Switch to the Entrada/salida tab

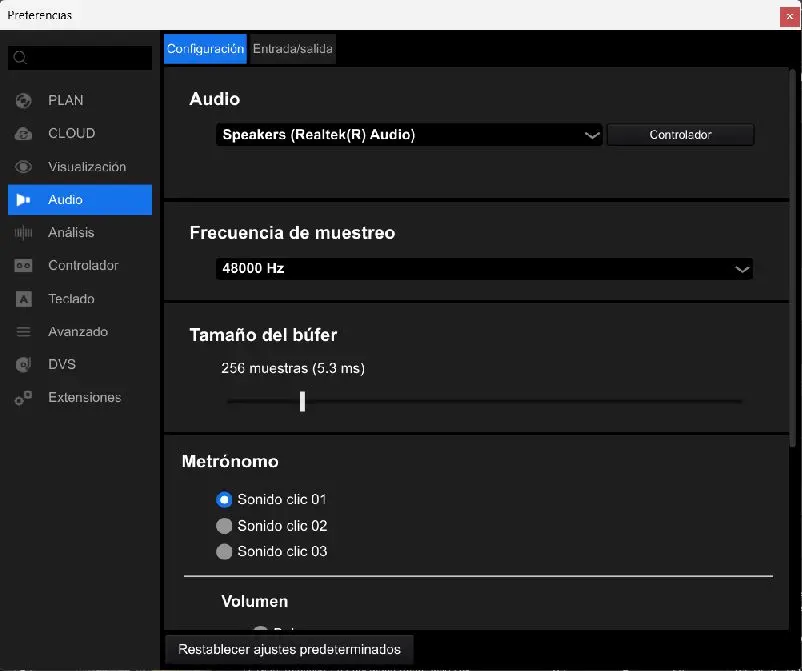(293, 49)
